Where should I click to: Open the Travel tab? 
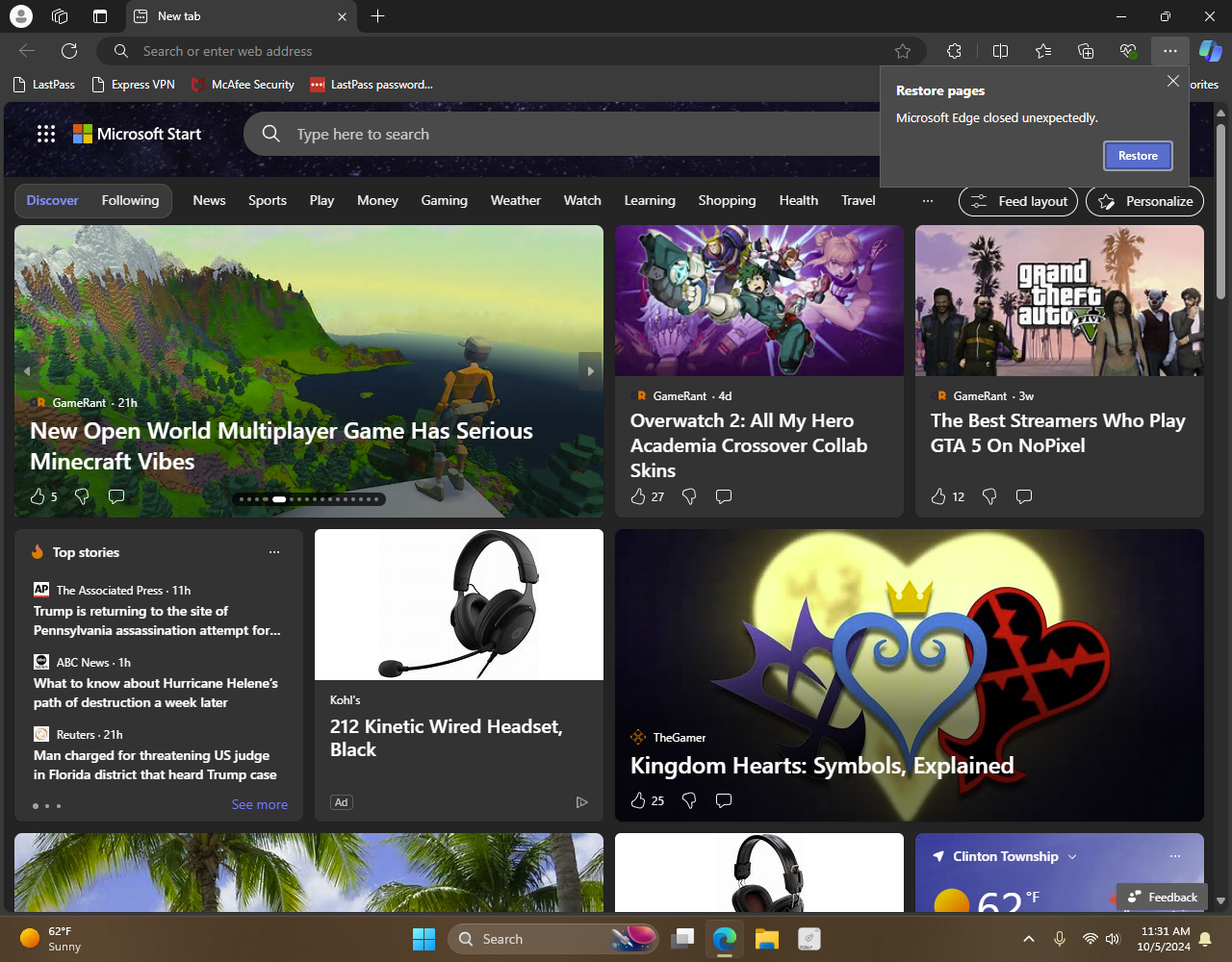[859, 200]
